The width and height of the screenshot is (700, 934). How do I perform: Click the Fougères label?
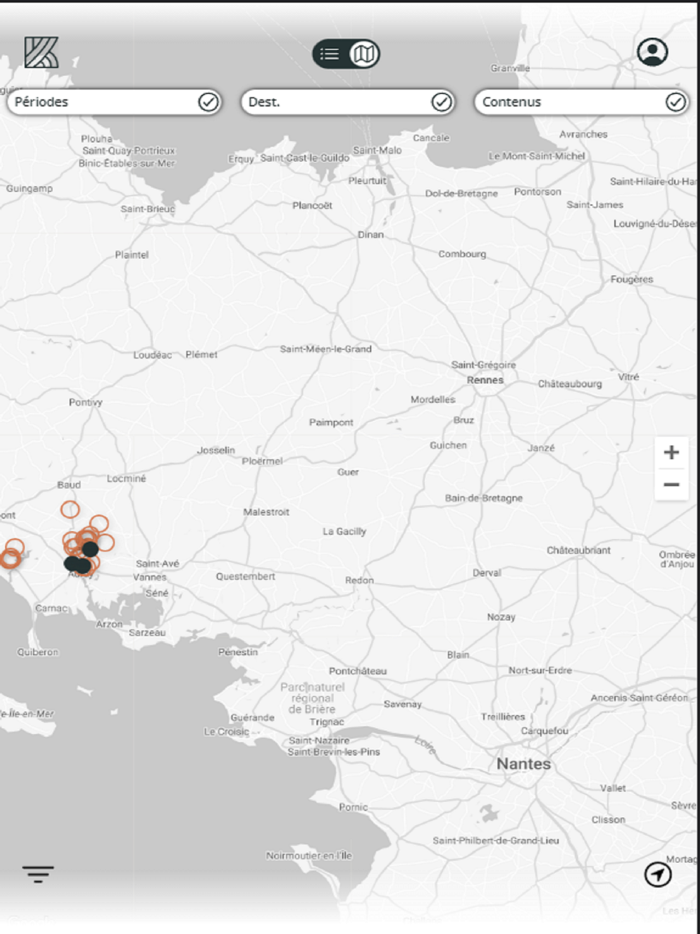(x=631, y=279)
